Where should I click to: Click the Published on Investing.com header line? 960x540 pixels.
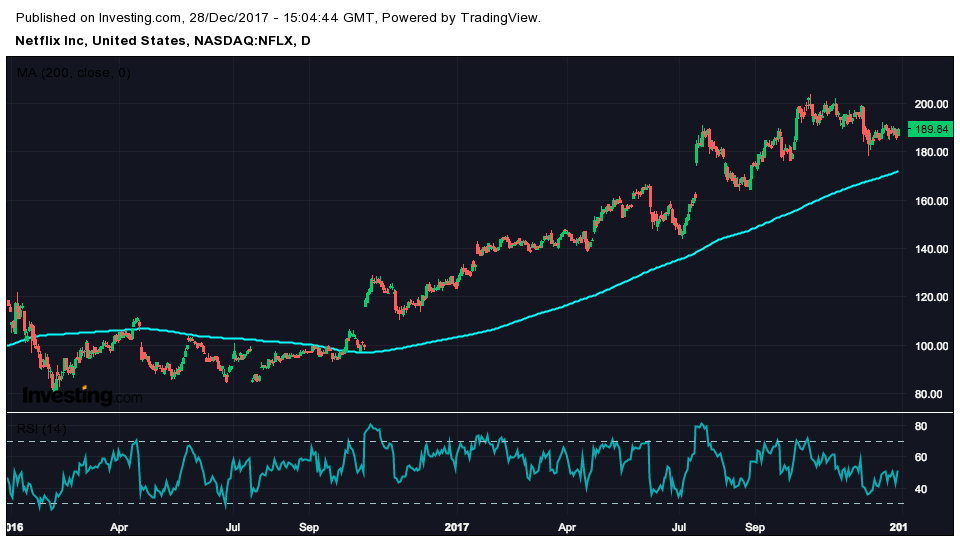click(x=278, y=18)
